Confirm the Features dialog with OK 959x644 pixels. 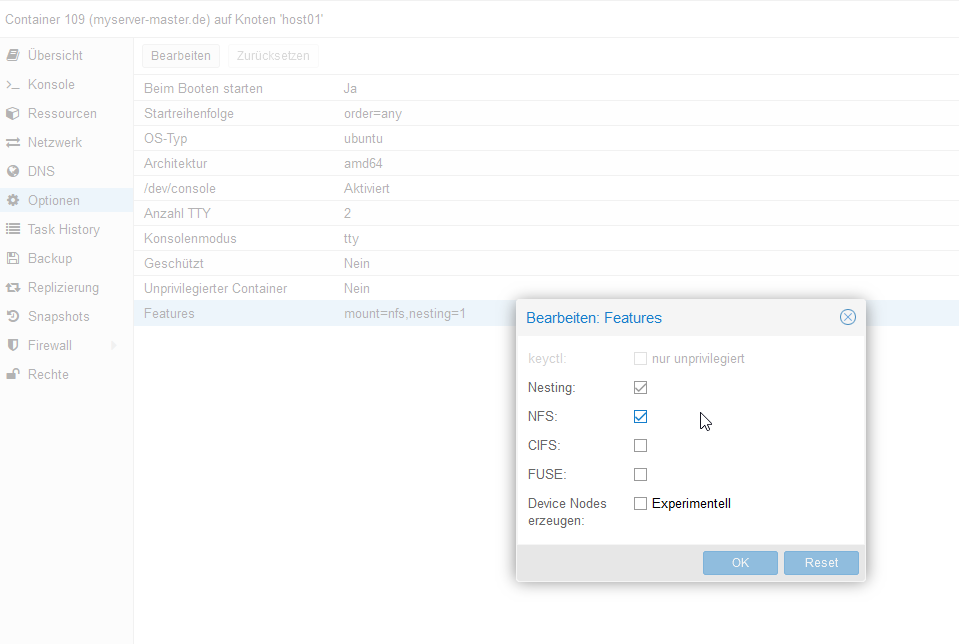(x=740, y=563)
